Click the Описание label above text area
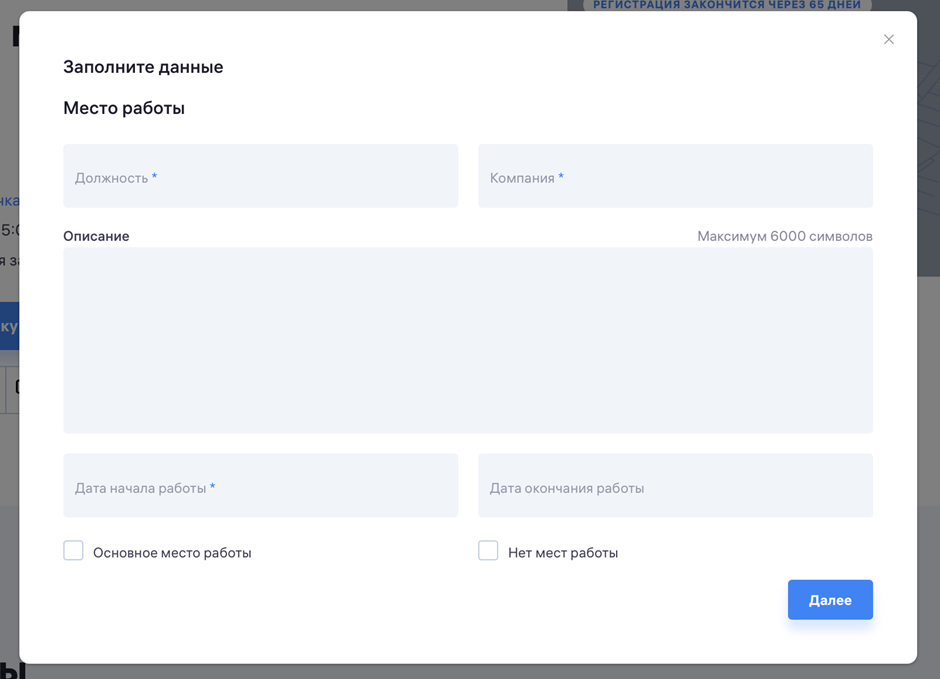The height and width of the screenshot is (679, 940). coord(96,236)
